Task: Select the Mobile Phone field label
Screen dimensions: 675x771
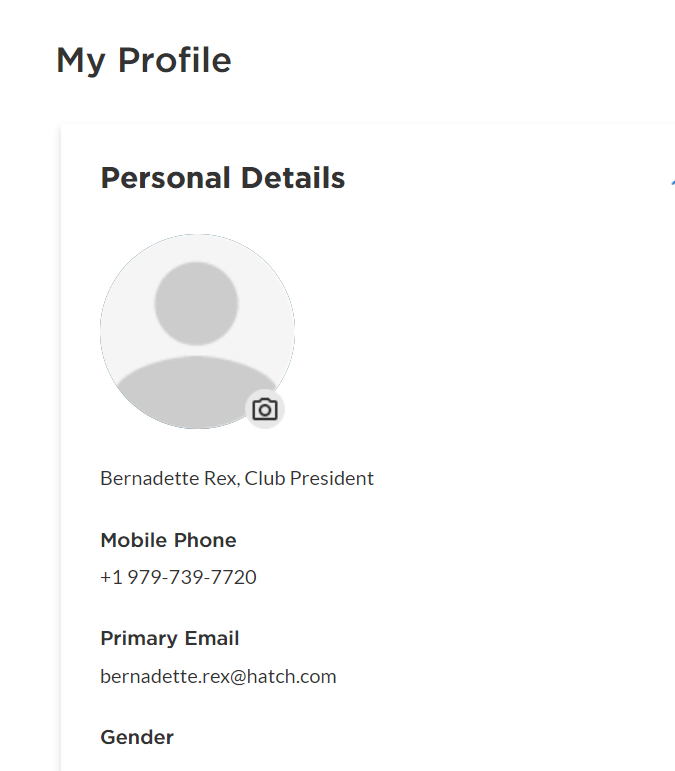Action: pyautogui.click(x=169, y=540)
